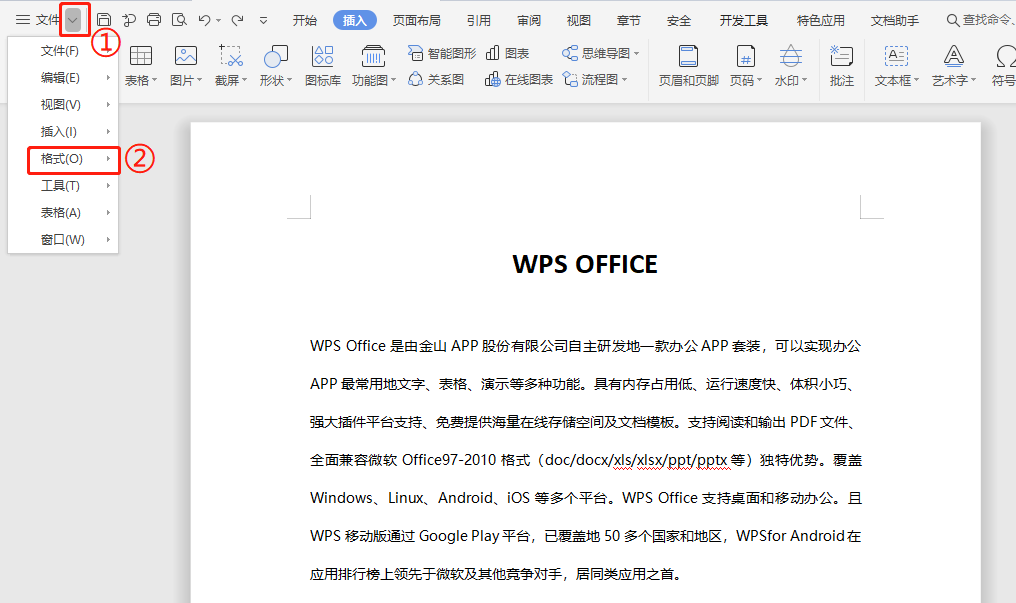
Task: Expand the 水印 dropdown arrow
Action: tap(804, 80)
